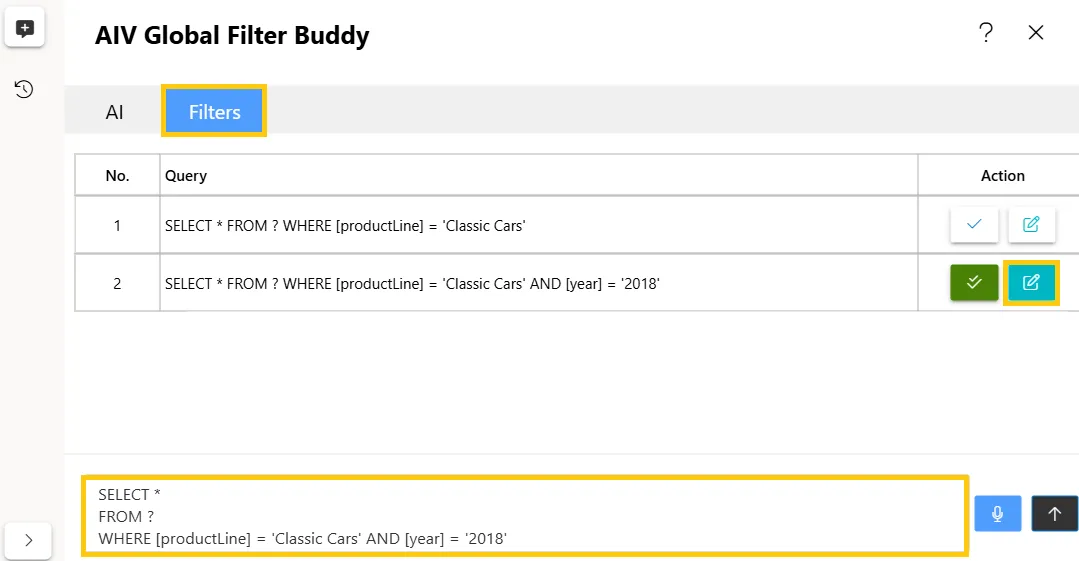Edit the Classic Cars query in row 1
This screenshot has height=561, width=1079.
(1031, 224)
